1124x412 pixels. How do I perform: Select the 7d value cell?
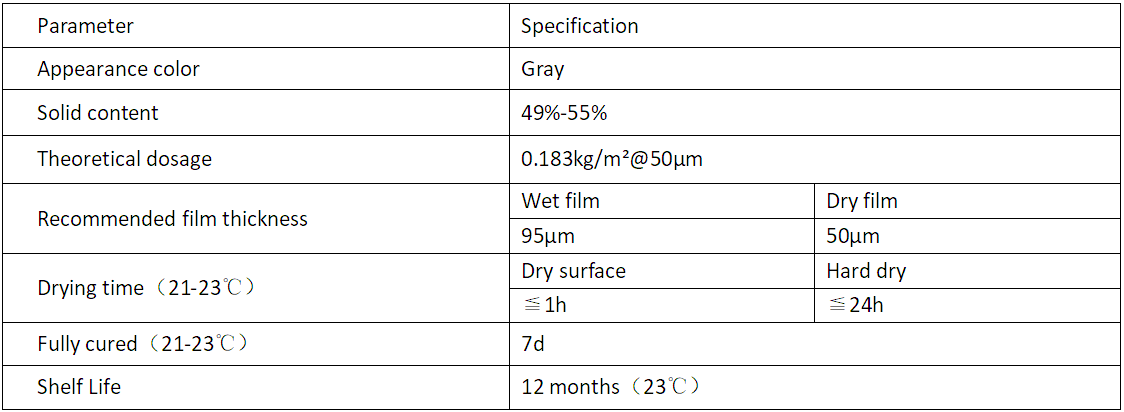pos(816,344)
